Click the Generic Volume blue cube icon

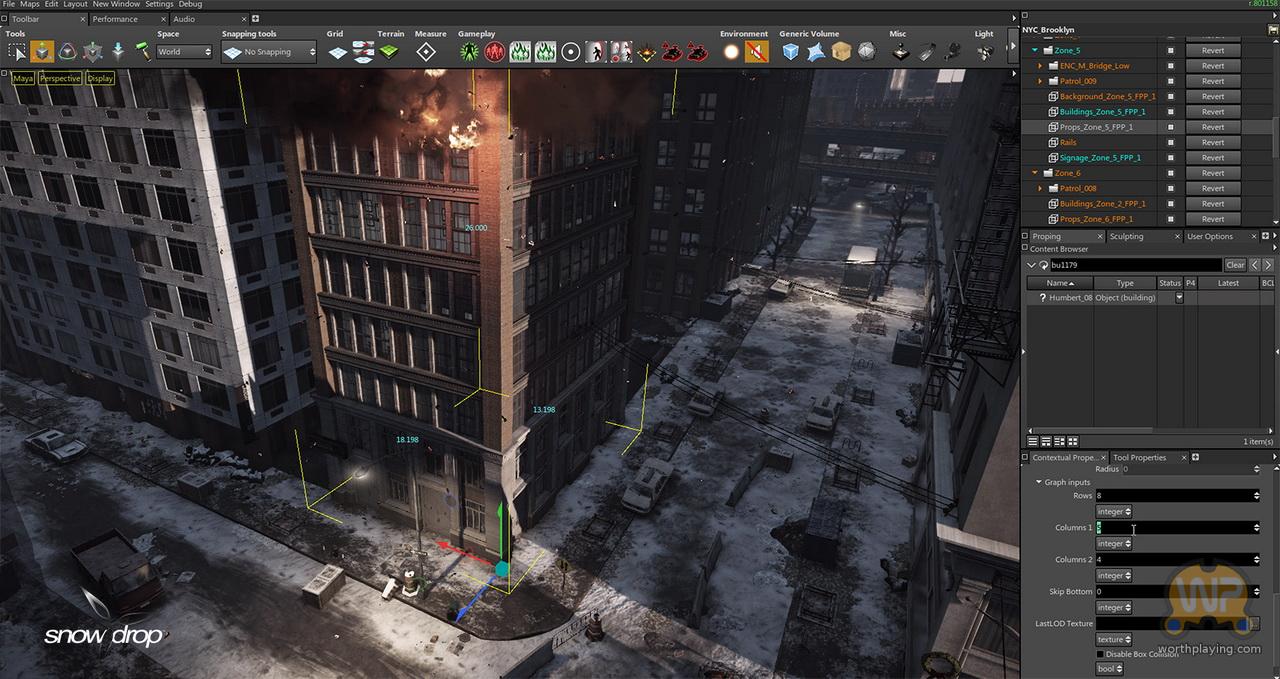coord(791,52)
